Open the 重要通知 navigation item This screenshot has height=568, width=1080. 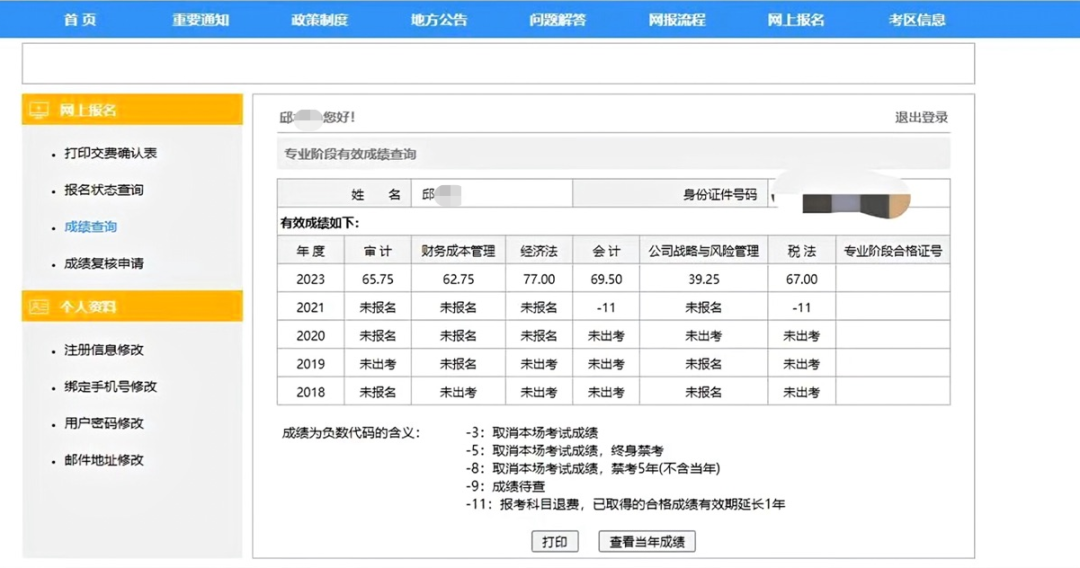click(200, 20)
